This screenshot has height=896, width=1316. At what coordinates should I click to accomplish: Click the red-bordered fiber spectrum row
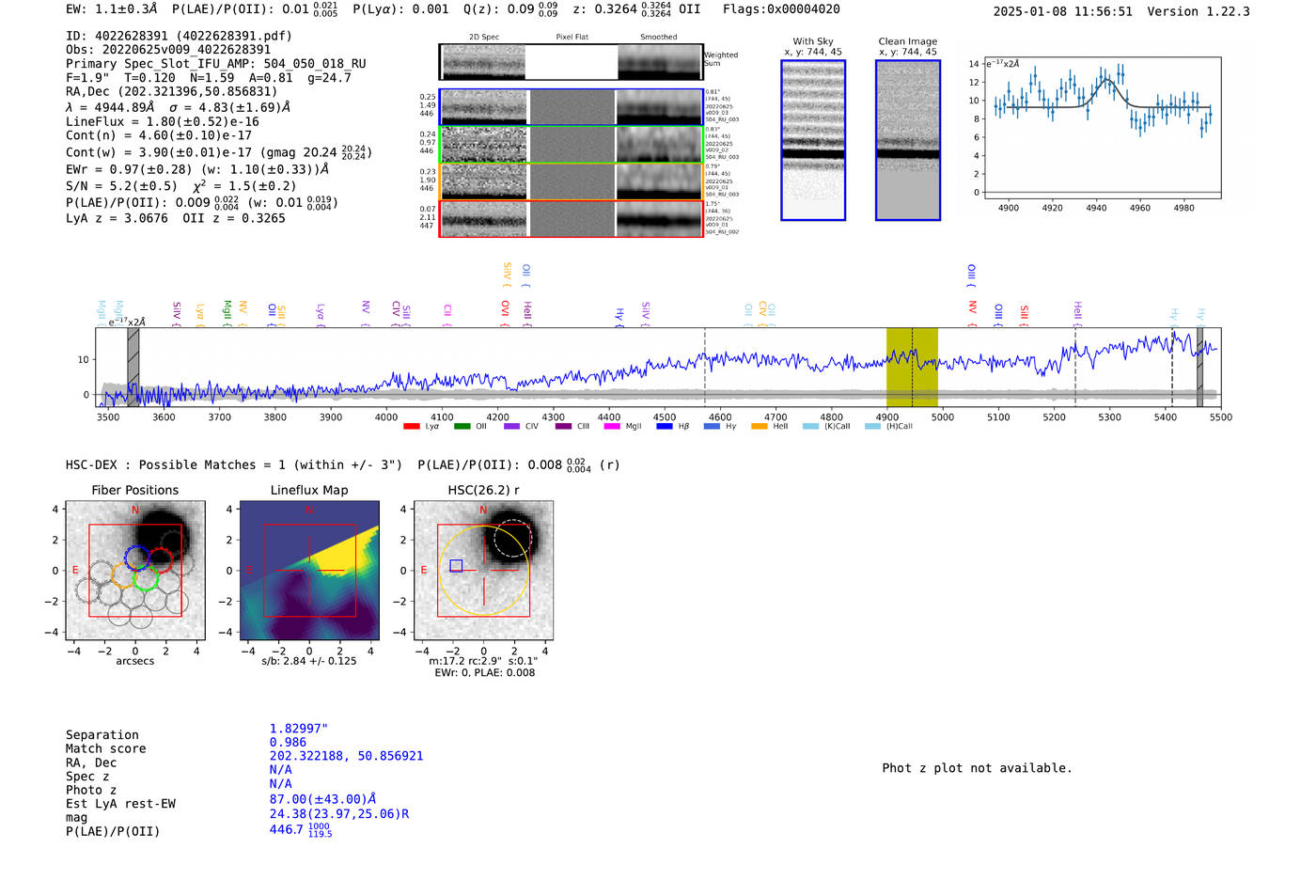click(572, 219)
